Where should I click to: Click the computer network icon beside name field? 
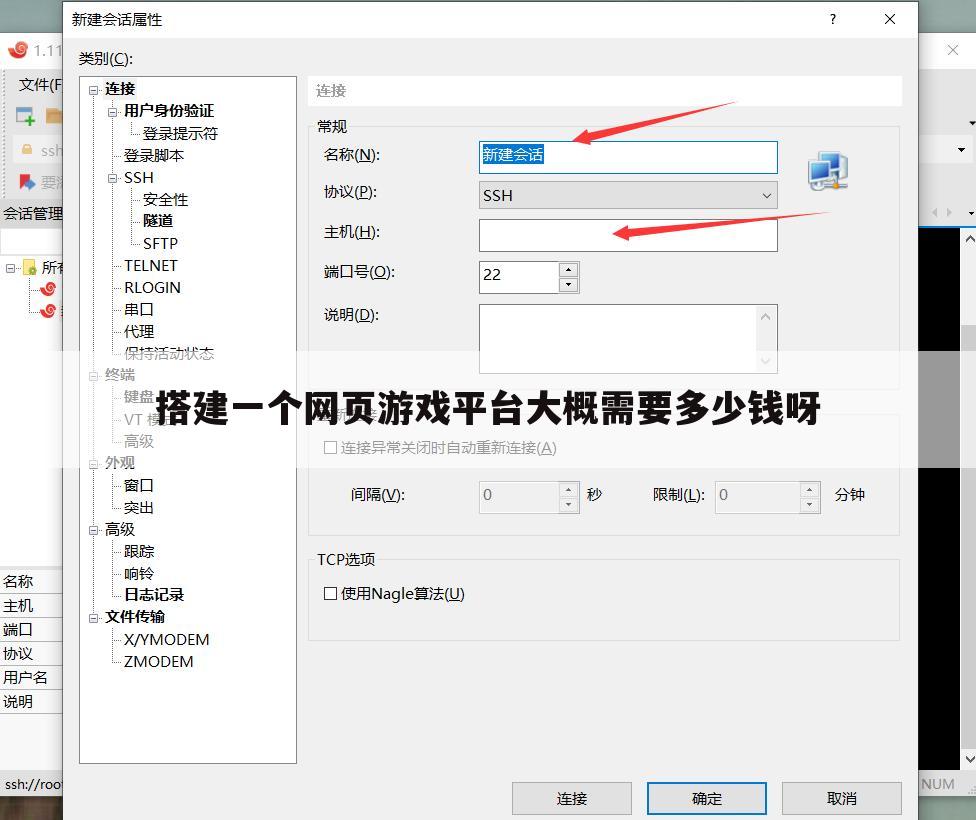(828, 171)
